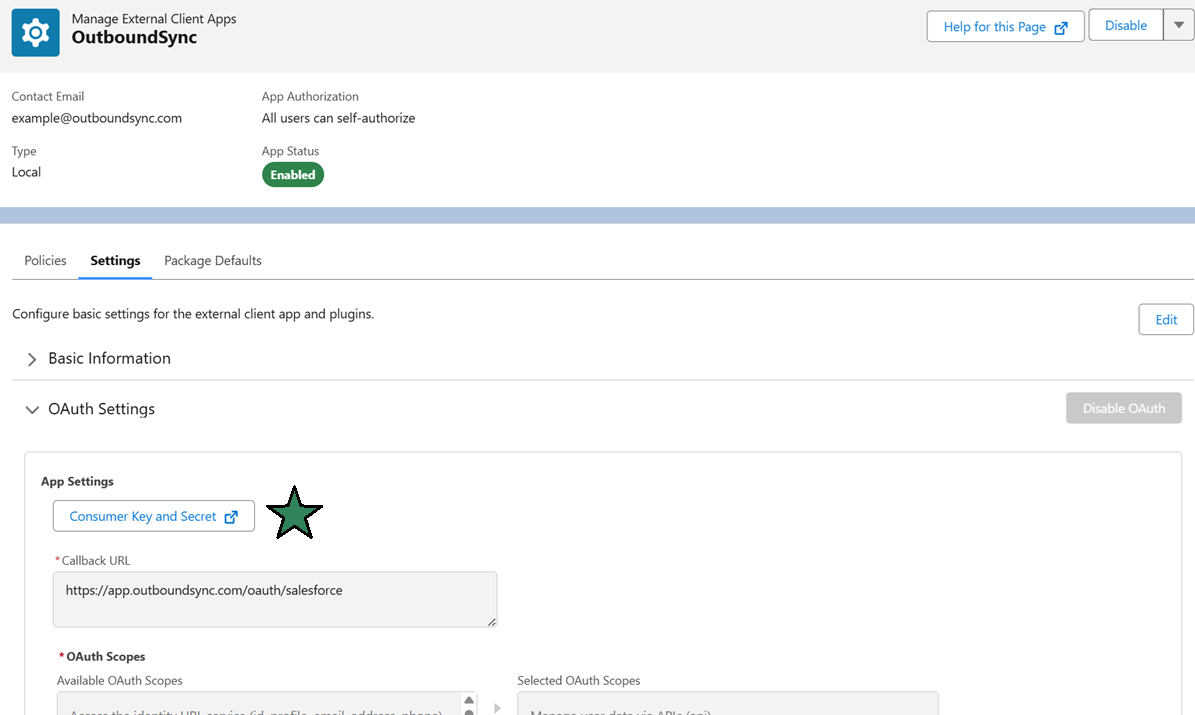
Task: Click the gear icon beside OutboundSync title
Action: point(35,32)
